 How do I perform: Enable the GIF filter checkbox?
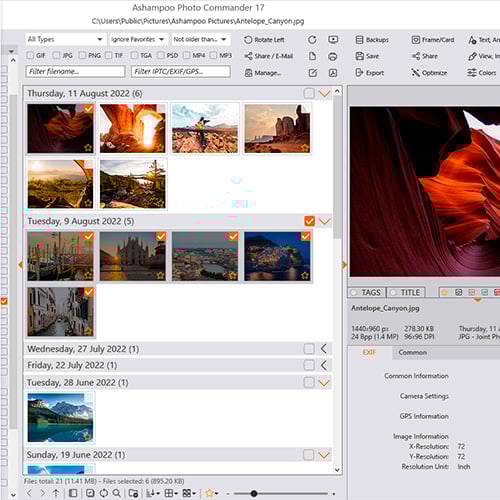[30, 55]
